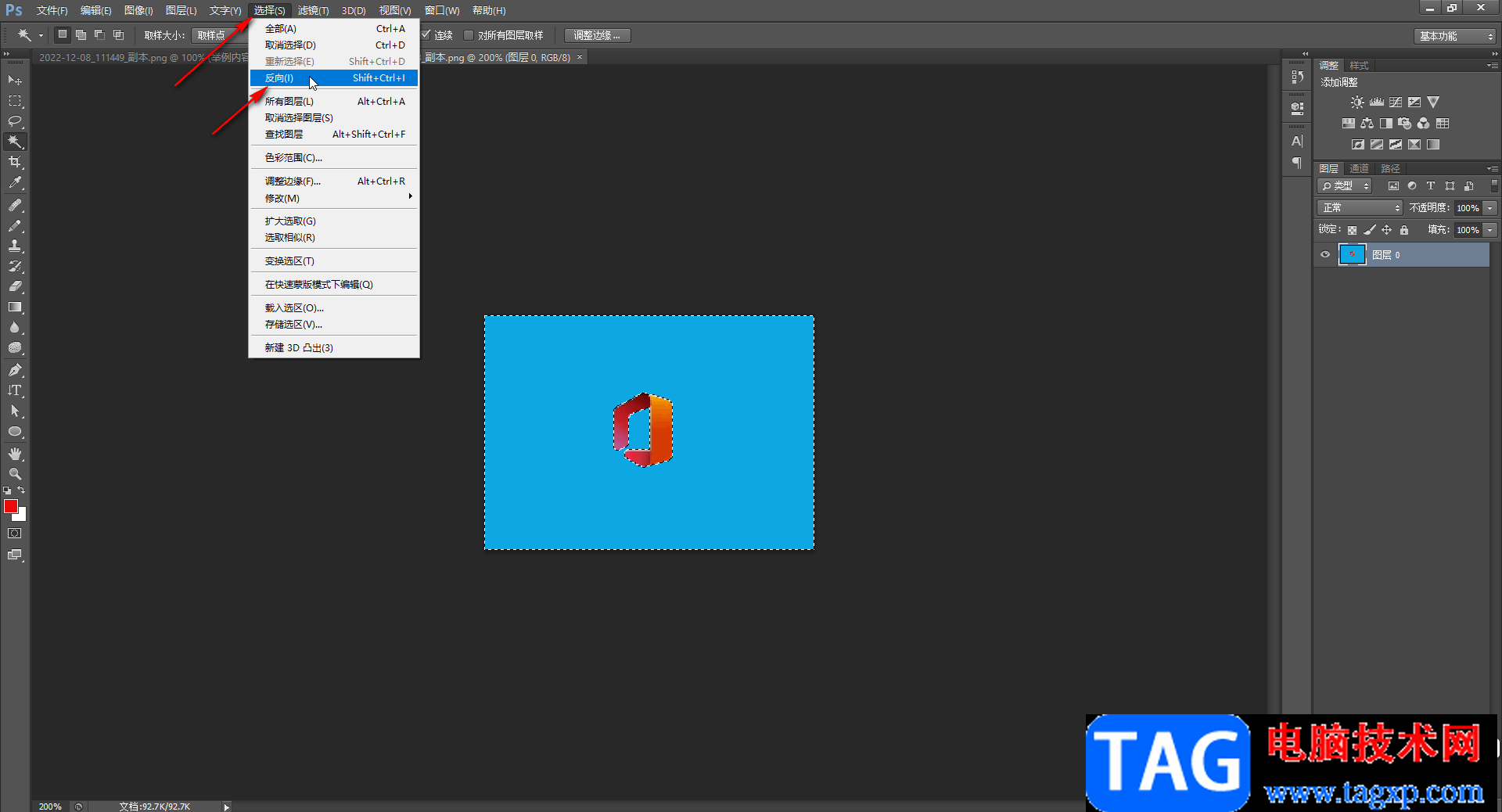Select the Eraser tool

point(15,286)
